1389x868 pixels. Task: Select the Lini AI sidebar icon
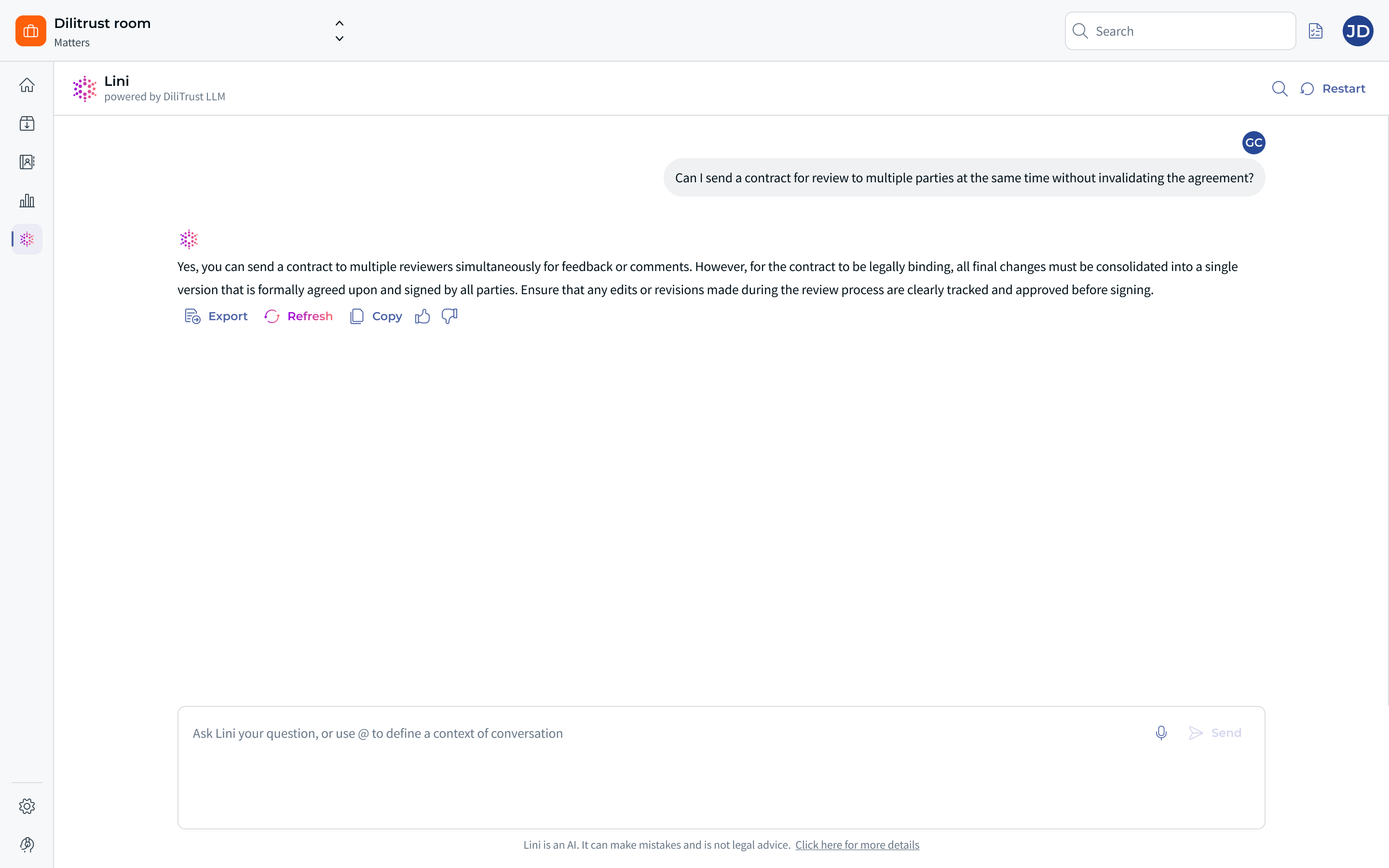click(27, 239)
